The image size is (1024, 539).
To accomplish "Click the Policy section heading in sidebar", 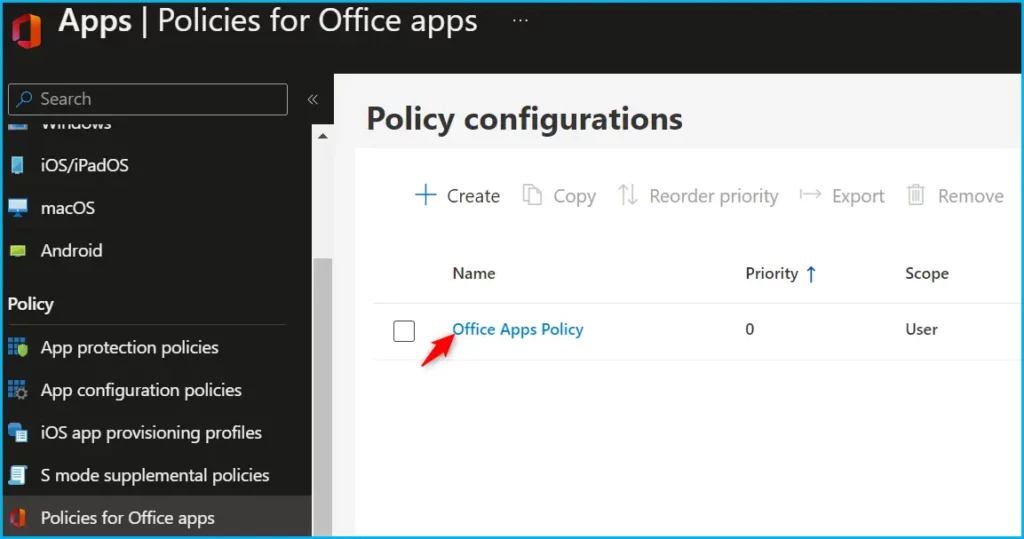I will point(31,304).
